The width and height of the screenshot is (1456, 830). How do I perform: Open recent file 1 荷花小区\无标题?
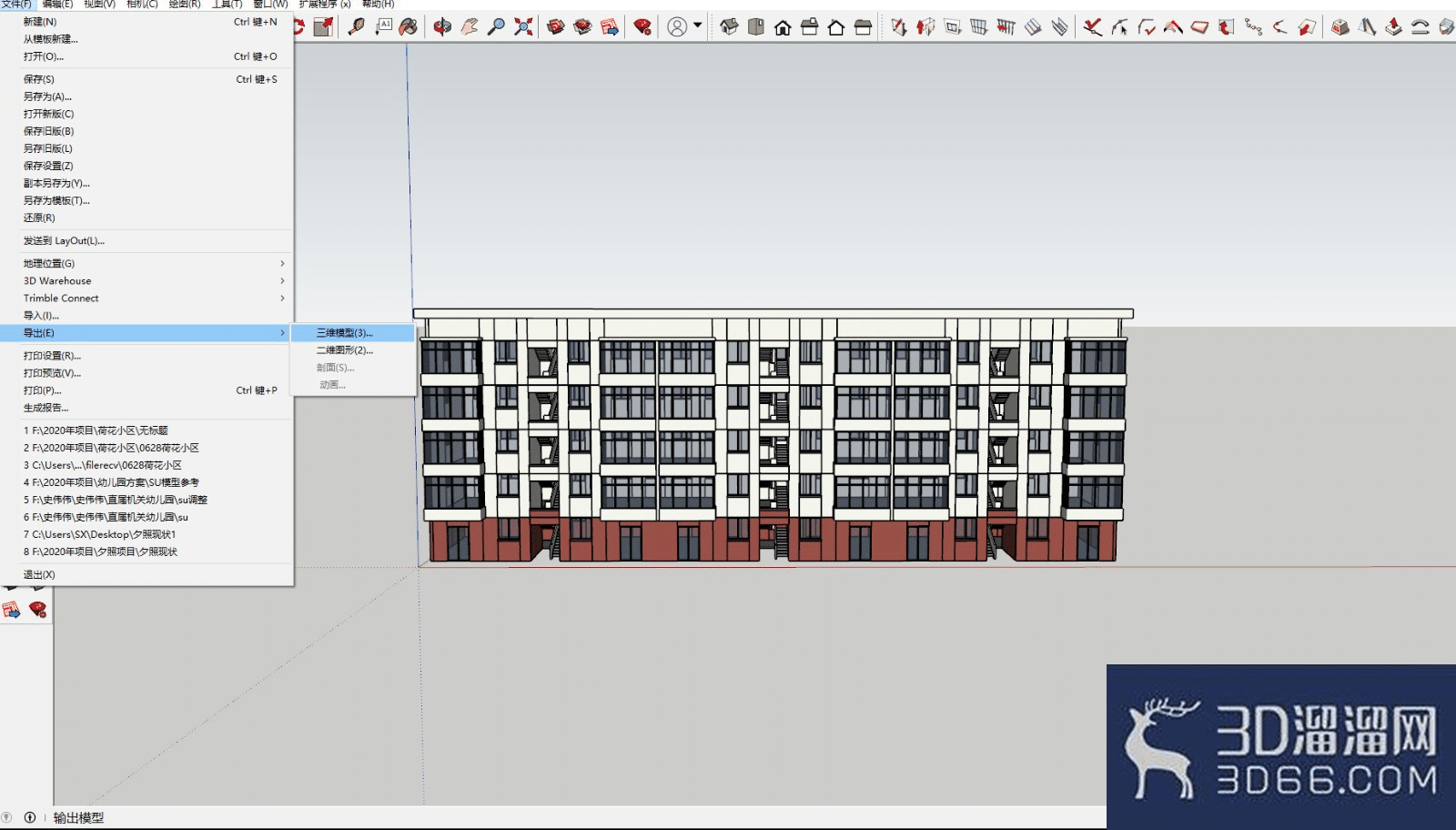147,430
